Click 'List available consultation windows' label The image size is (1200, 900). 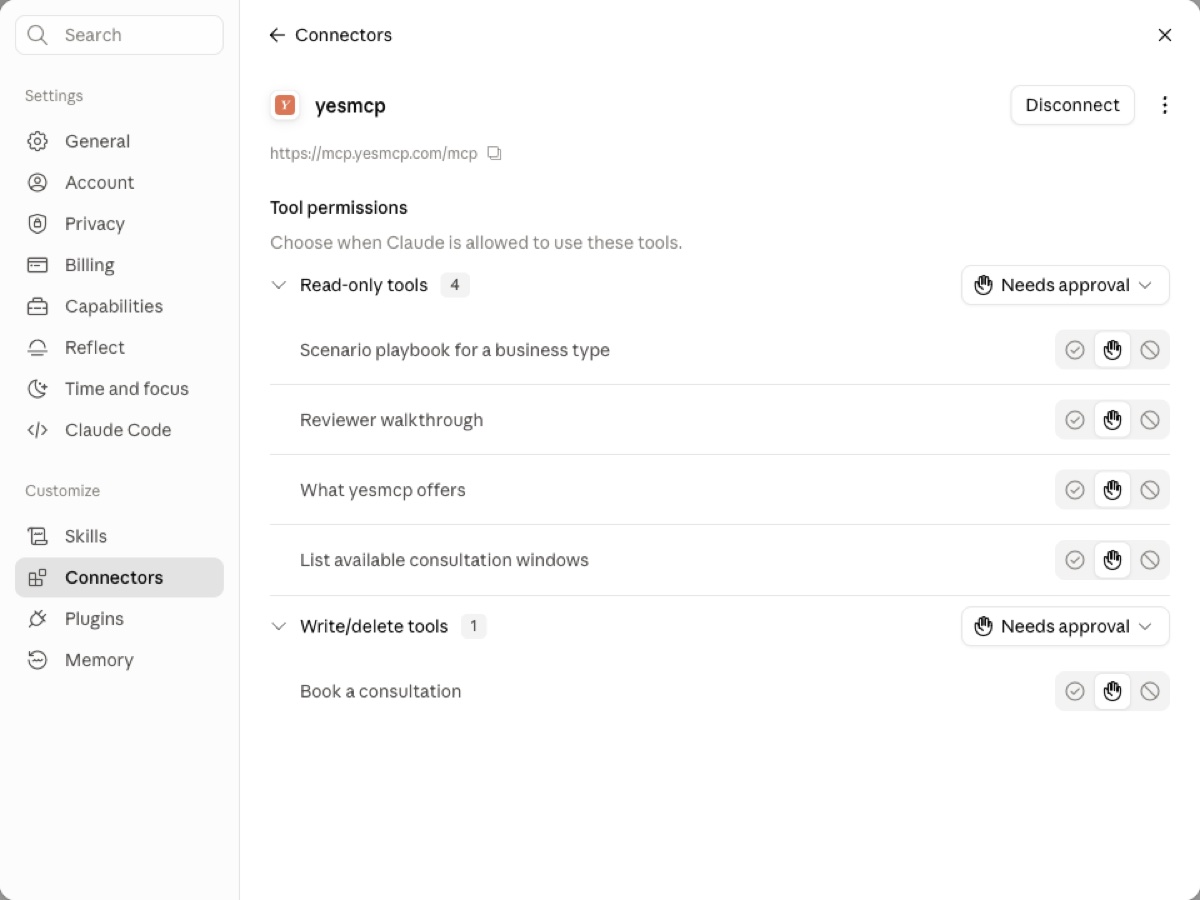point(444,560)
